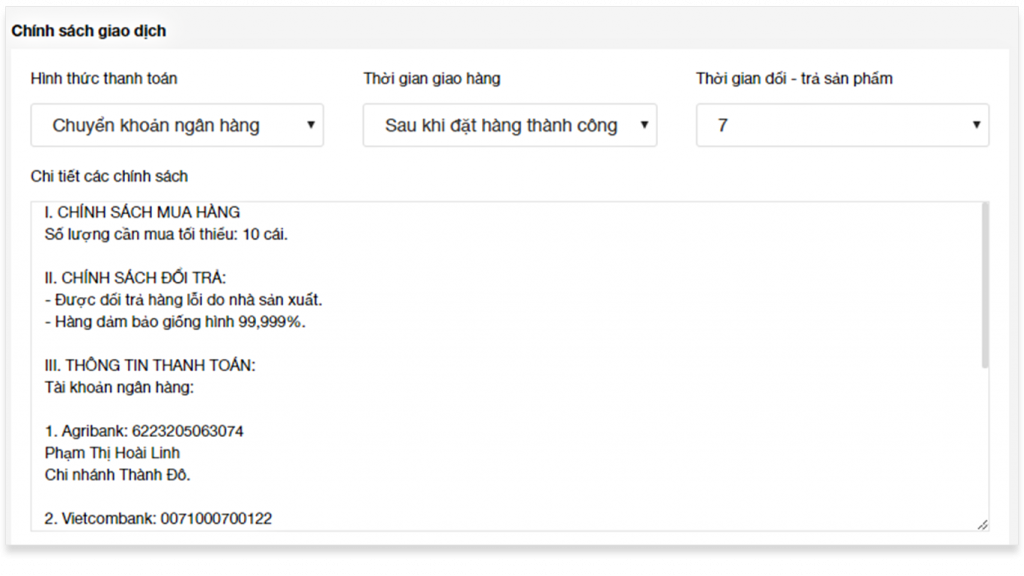Place cursor on Vietcombank account line
The image size is (1024, 576).
click(158, 519)
